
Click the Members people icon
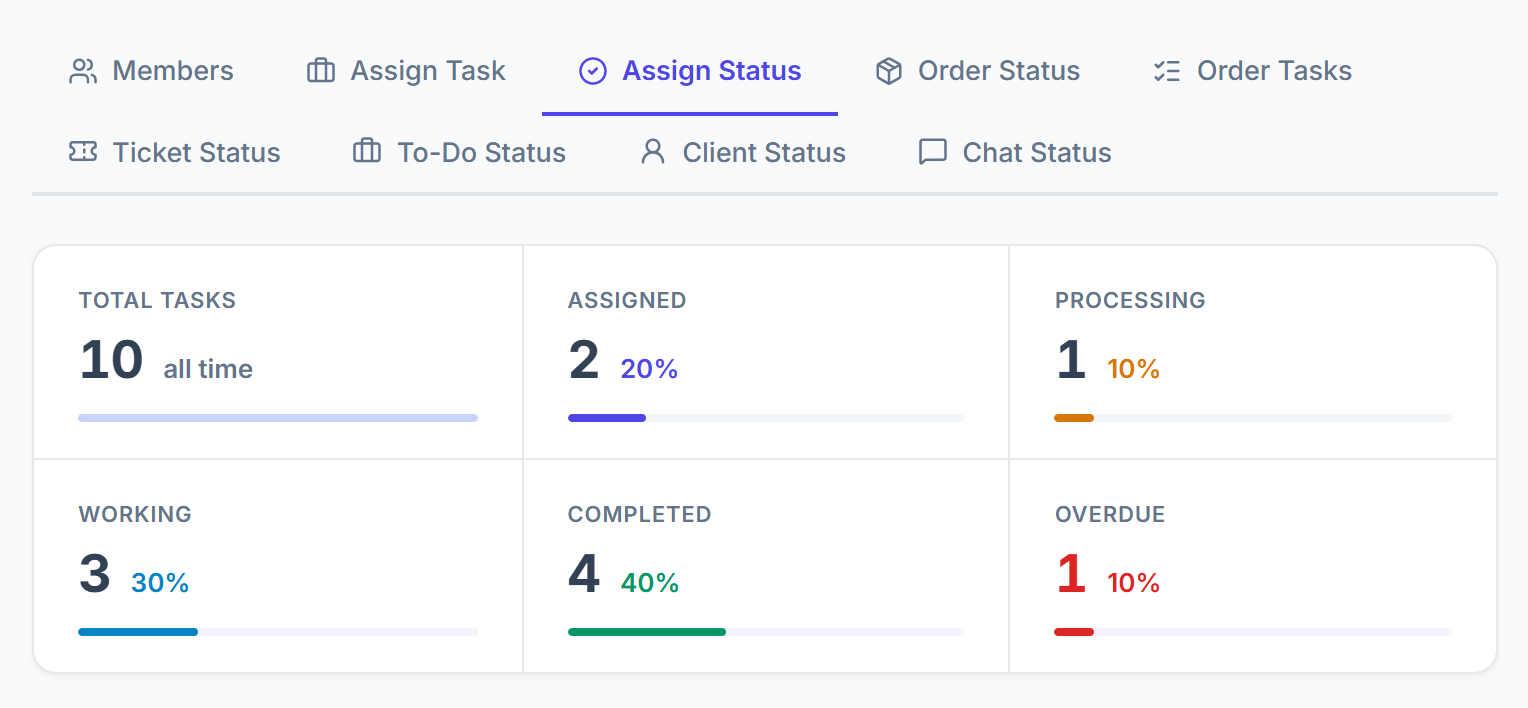click(83, 71)
